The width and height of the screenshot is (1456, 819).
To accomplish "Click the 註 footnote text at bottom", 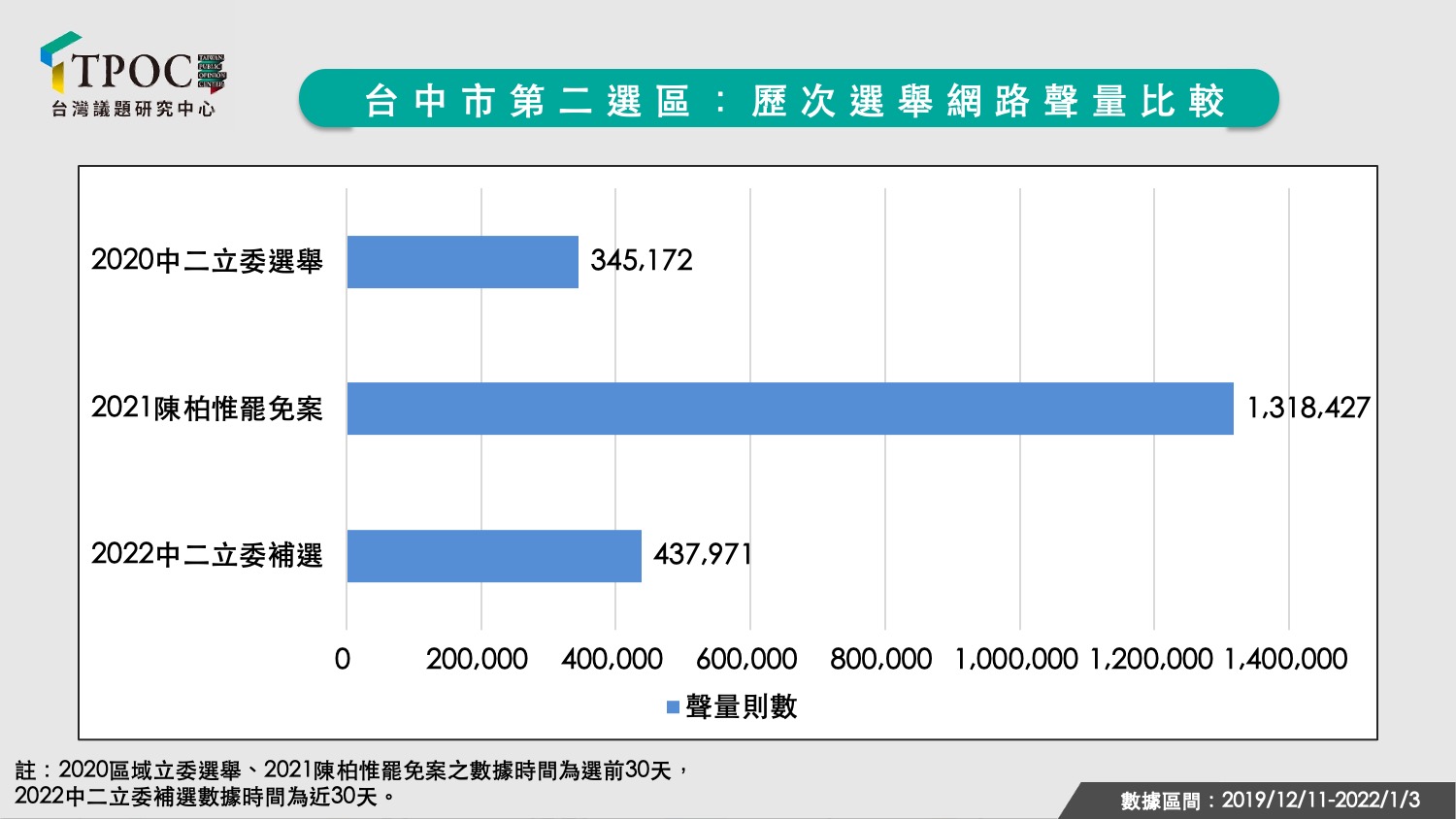I will 351,783.
